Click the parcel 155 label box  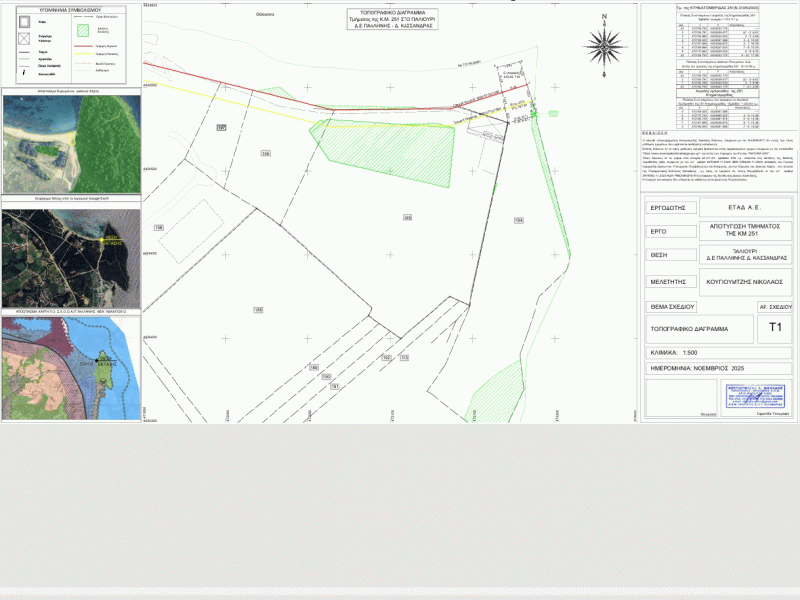click(x=258, y=310)
